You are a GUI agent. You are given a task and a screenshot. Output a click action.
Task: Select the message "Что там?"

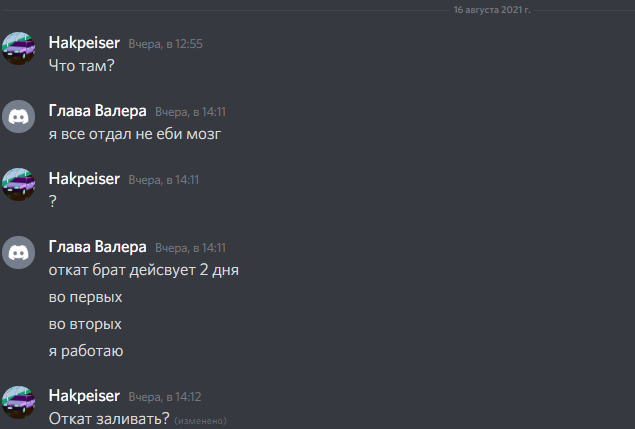point(82,66)
